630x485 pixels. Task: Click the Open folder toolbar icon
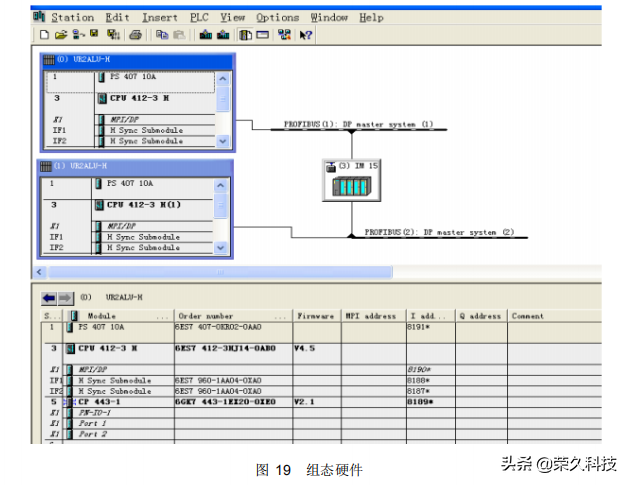coord(60,35)
